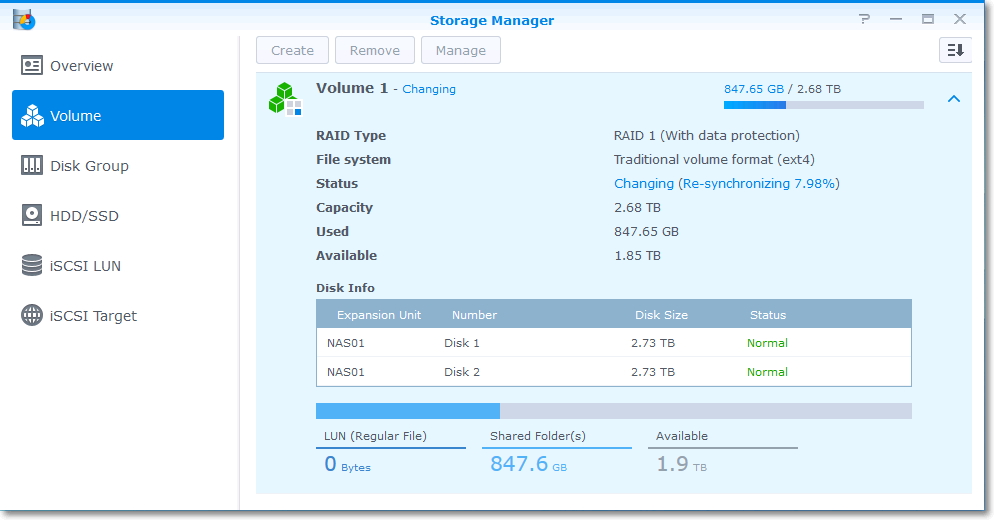
Task: Click the Status column header
Action: (x=768, y=315)
